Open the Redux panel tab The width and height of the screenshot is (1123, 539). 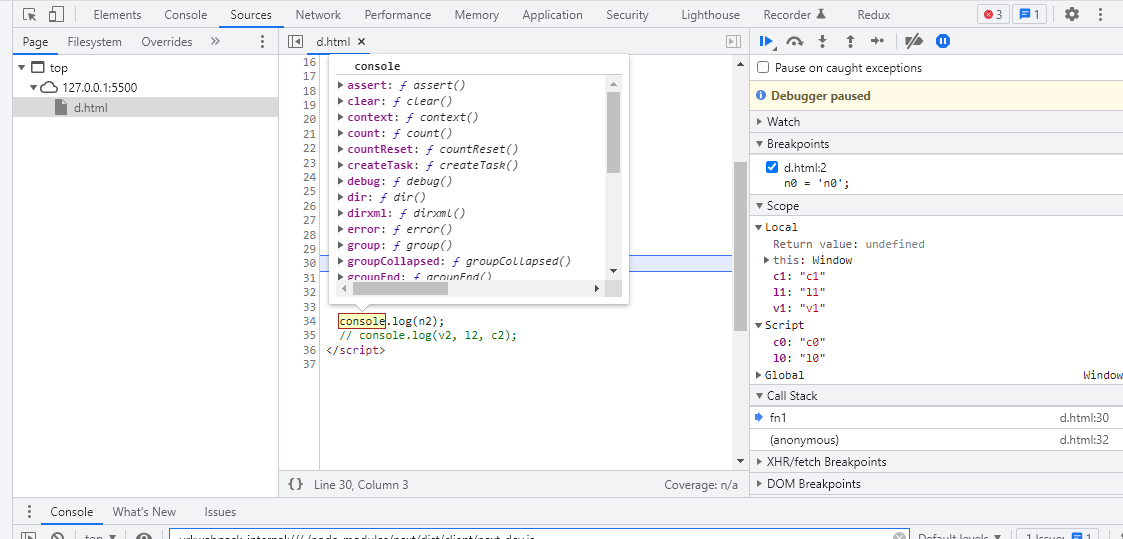click(874, 14)
